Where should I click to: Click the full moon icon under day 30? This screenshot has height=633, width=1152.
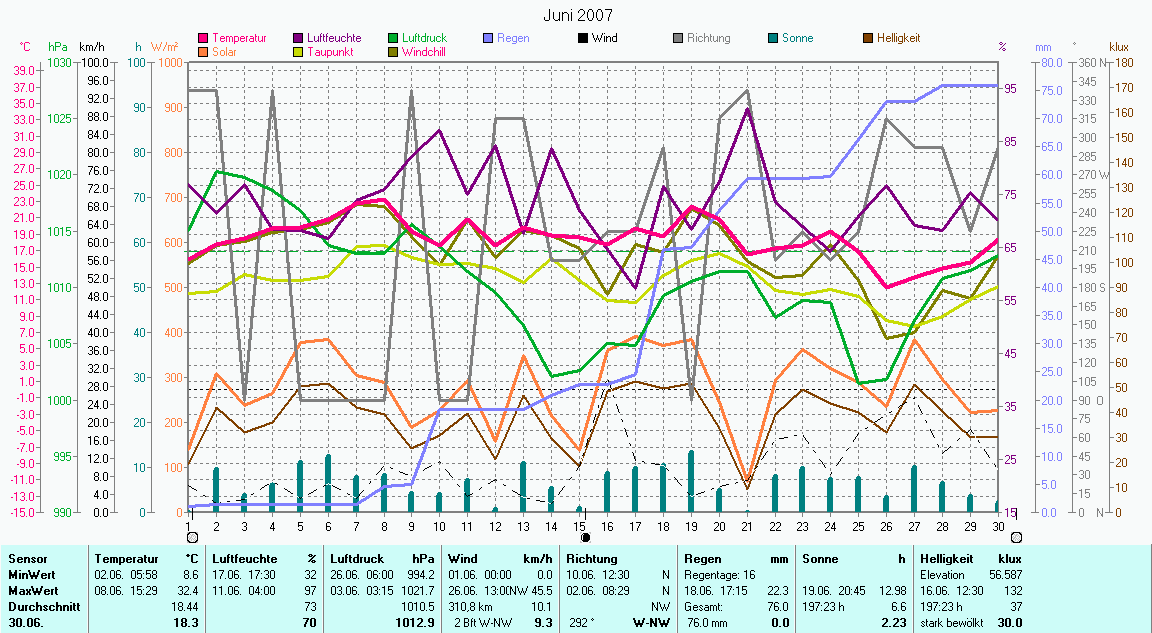(1016, 537)
